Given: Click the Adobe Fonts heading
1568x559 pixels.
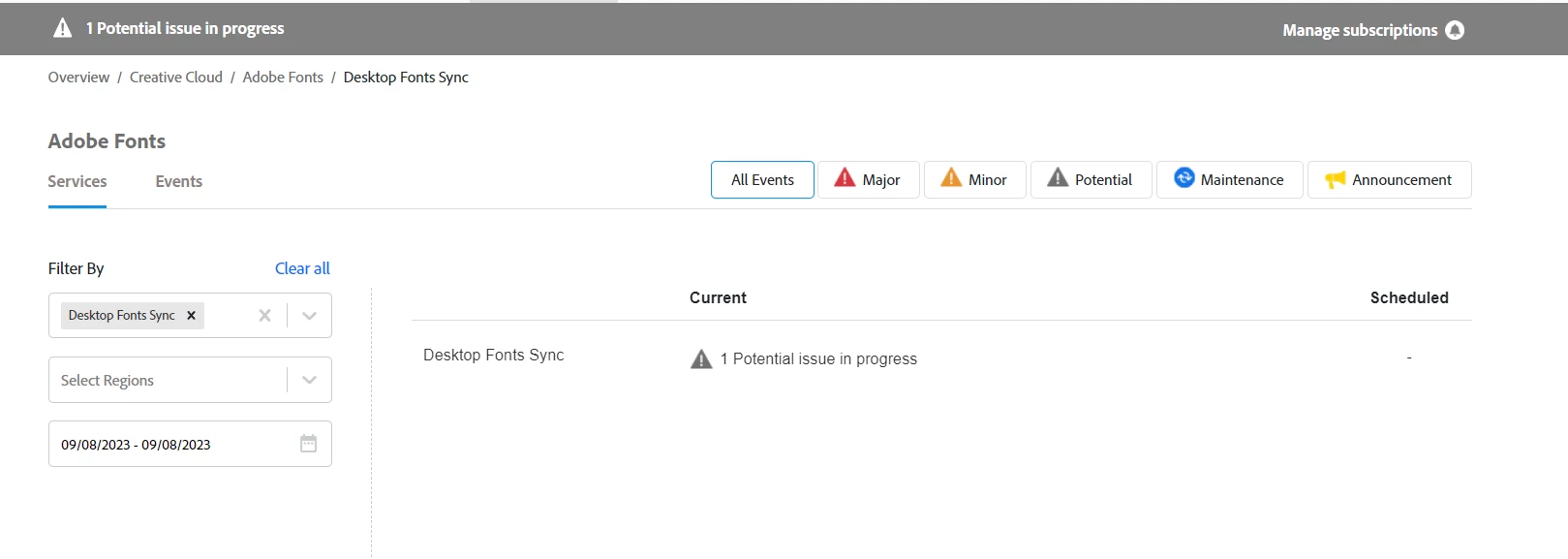Looking at the screenshot, I should tap(107, 141).
